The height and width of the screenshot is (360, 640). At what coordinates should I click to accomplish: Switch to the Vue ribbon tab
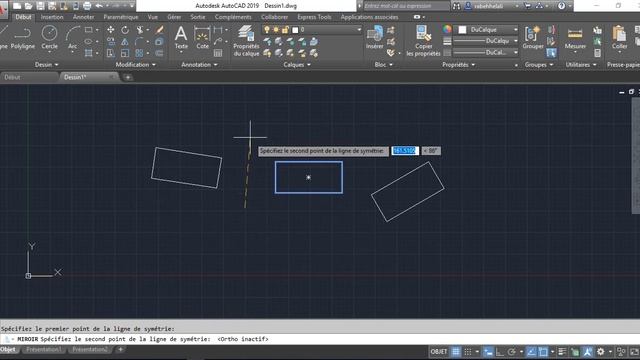(153, 17)
